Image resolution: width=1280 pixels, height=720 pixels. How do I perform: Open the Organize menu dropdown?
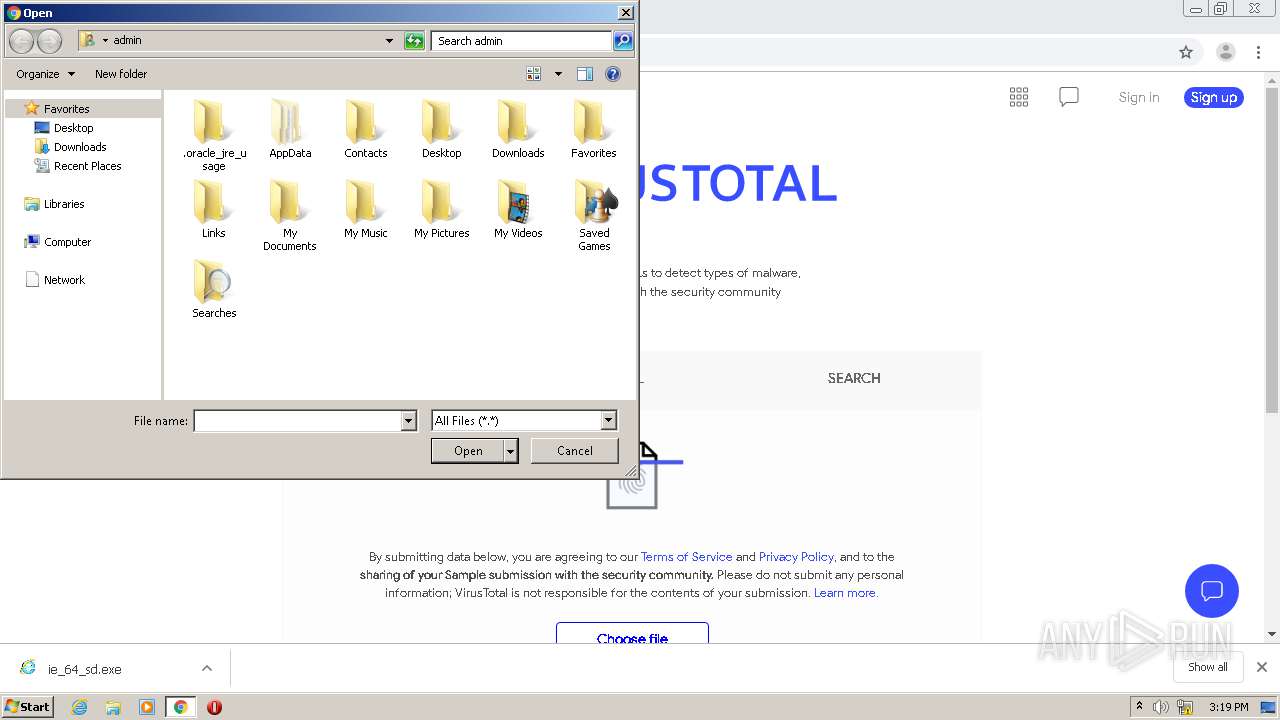[45, 74]
